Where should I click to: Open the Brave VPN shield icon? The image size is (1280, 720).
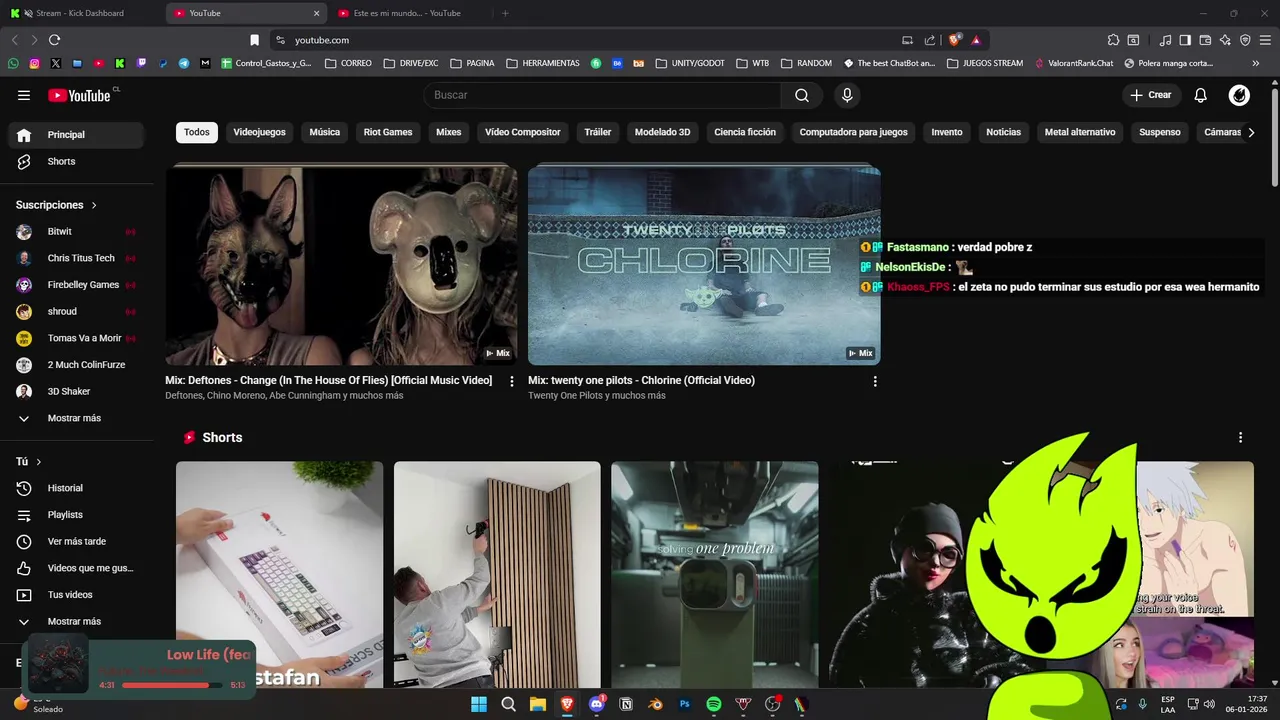pyautogui.click(x=1245, y=40)
